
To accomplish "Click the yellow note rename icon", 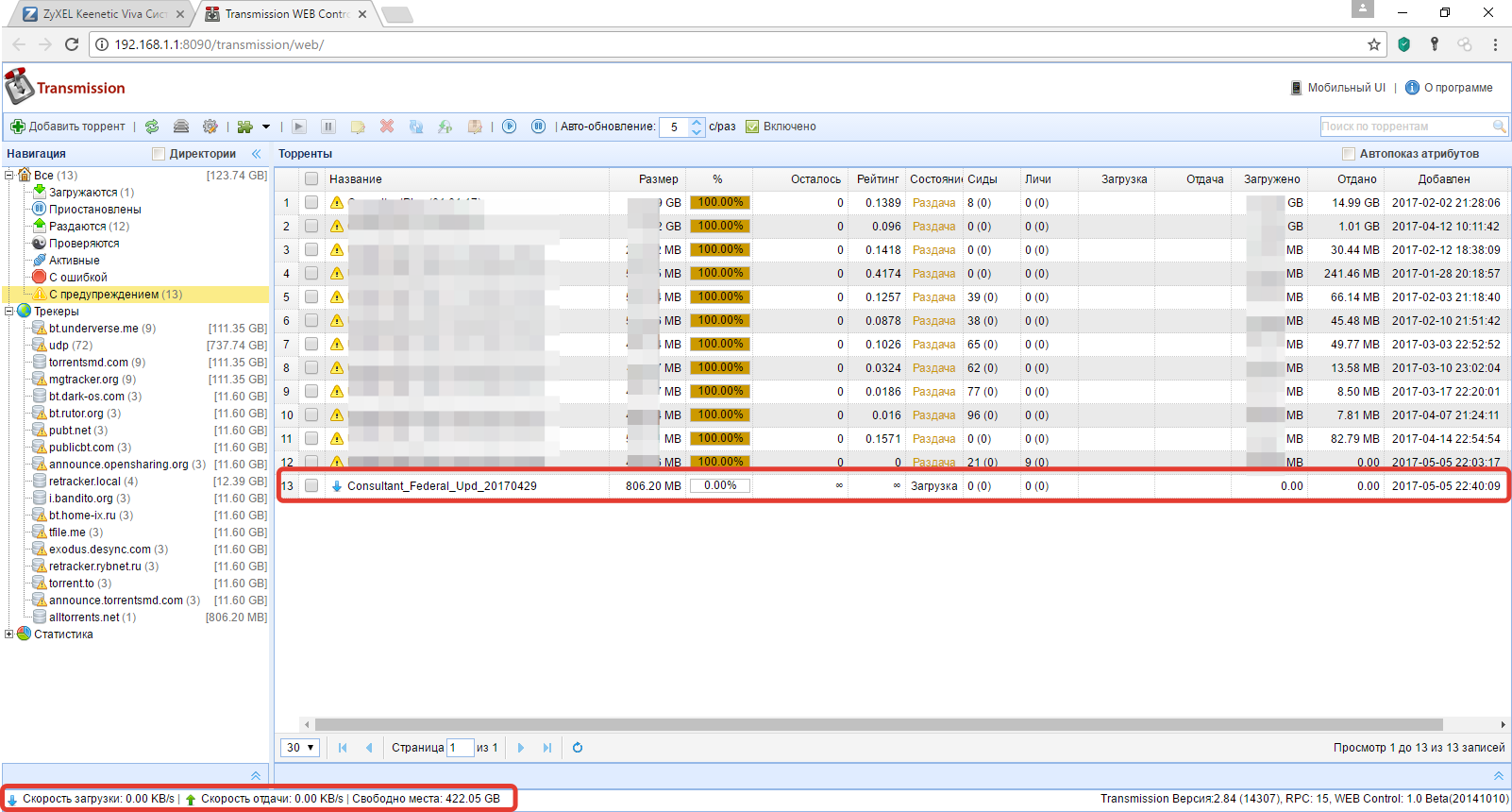I will click(x=358, y=127).
